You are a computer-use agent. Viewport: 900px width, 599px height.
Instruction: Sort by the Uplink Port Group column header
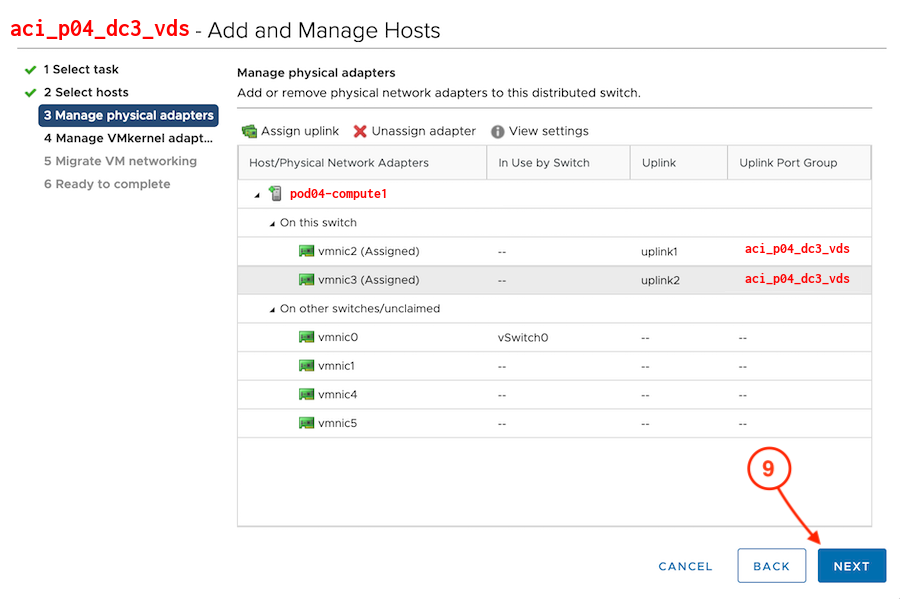pyautogui.click(x=788, y=163)
